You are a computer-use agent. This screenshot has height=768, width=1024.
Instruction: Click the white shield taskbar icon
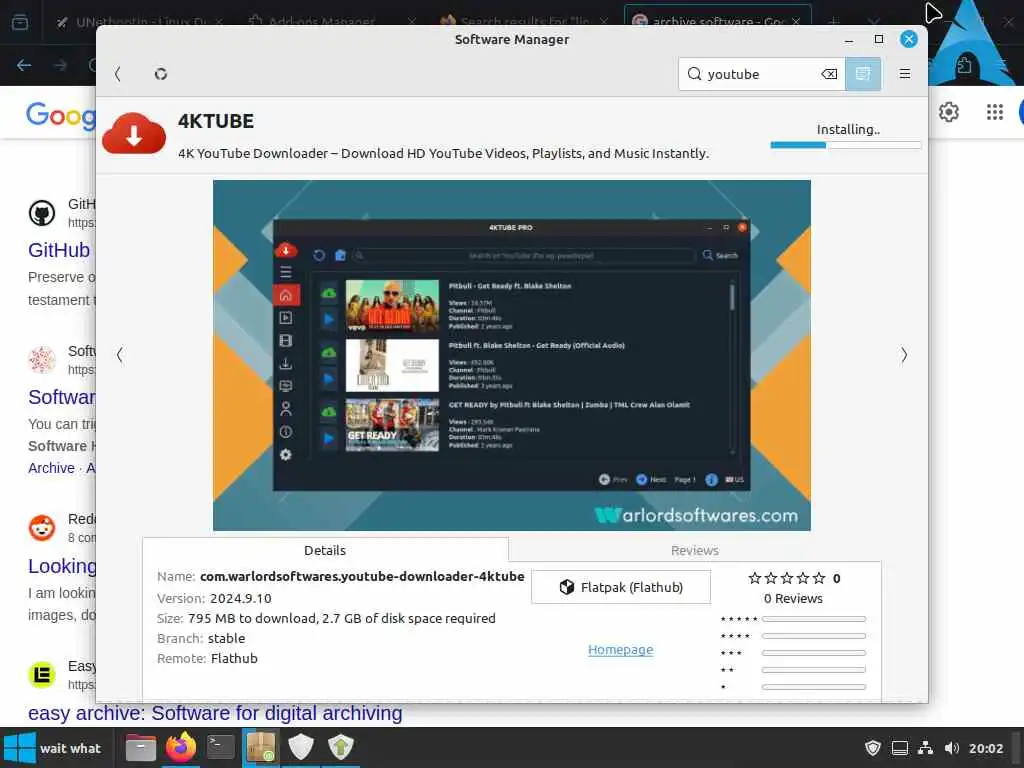tap(301, 747)
